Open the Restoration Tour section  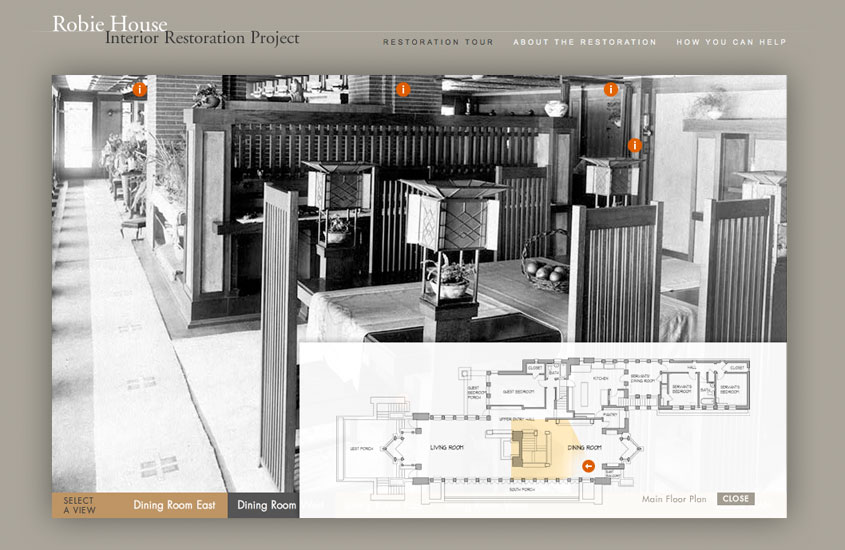pyautogui.click(x=438, y=42)
